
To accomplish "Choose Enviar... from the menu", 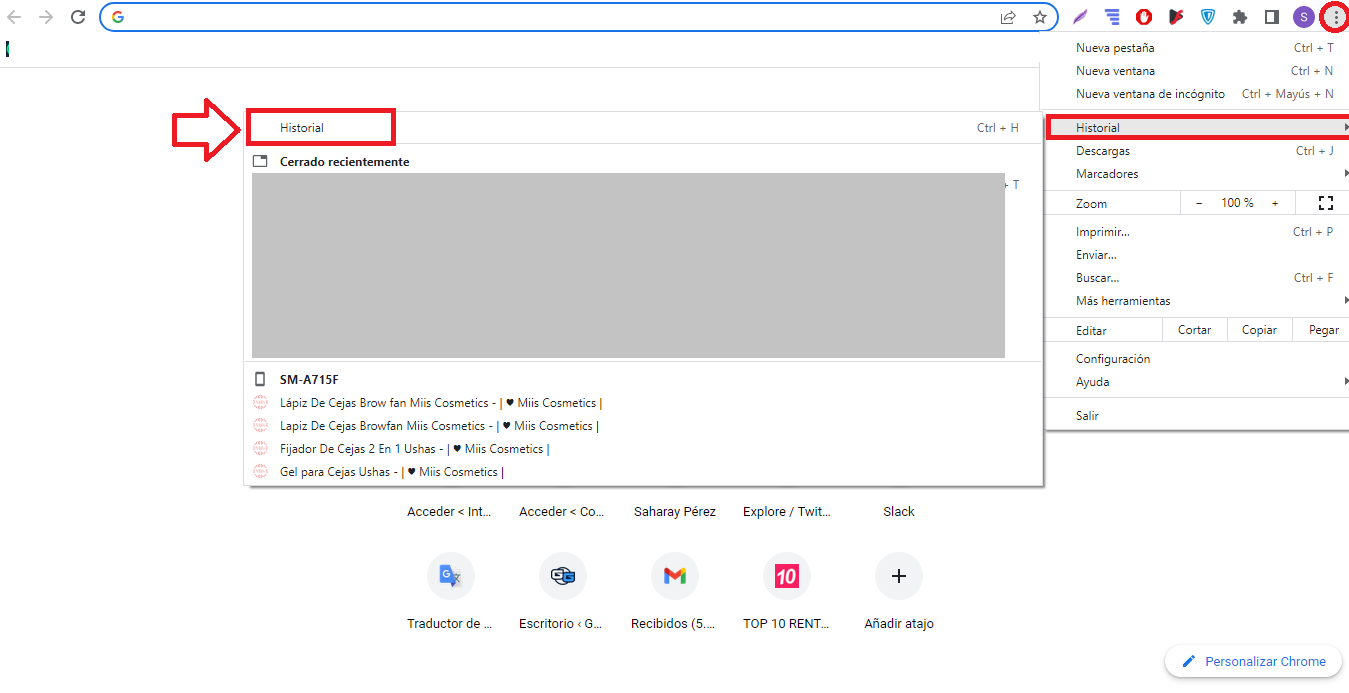I will coord(1196,255).
